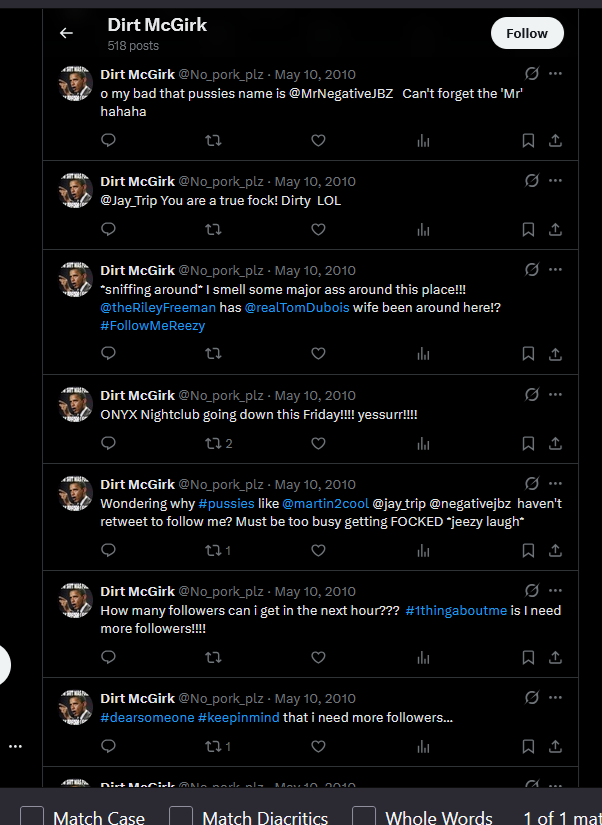The height and width of the screenshot is (825, 602).
Task: Enable the Match Case checkbox
Action: pyautogui.click(x=32, y=817)
